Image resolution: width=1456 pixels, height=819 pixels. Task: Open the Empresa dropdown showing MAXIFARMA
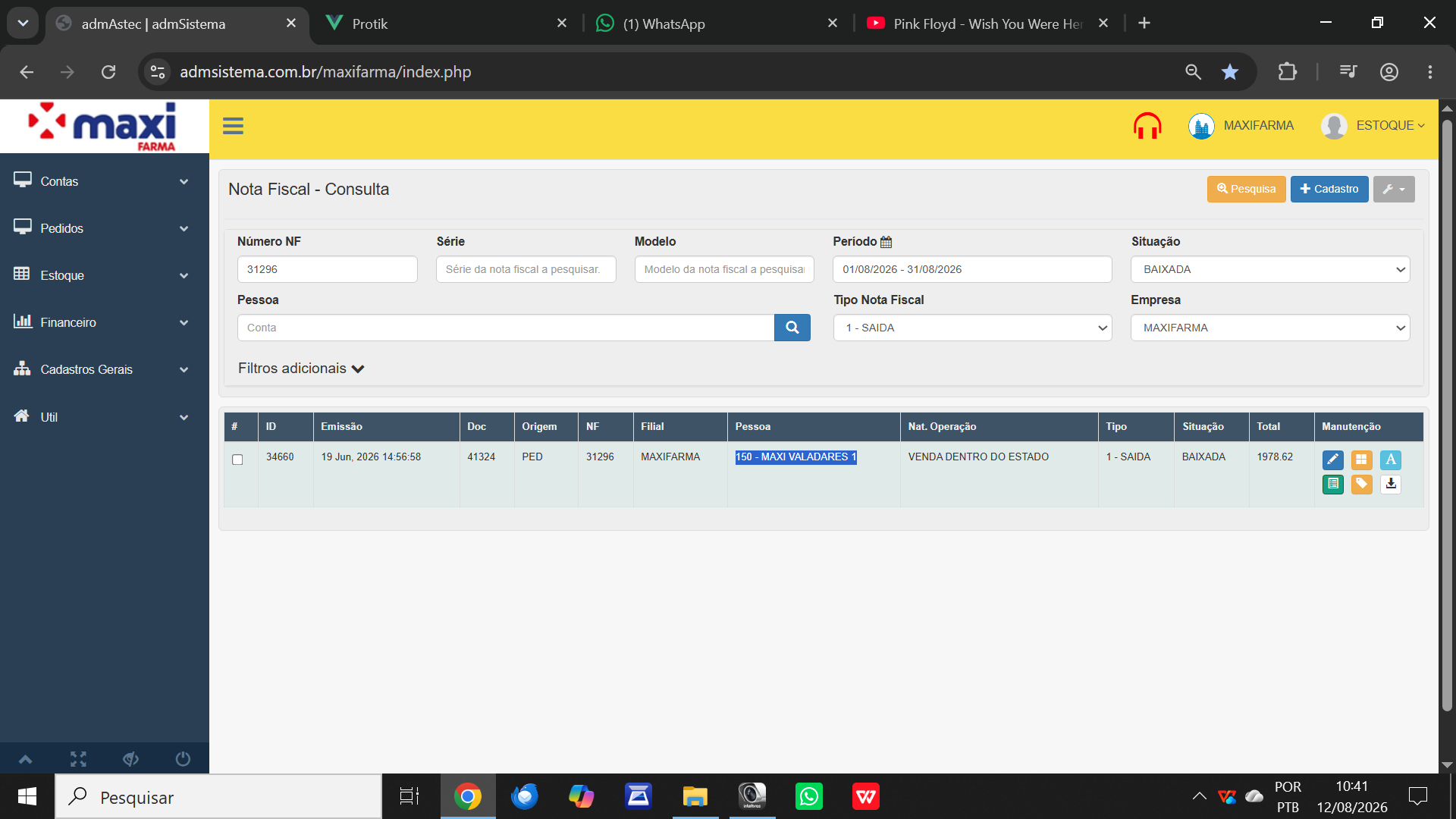click(1270, 328)
